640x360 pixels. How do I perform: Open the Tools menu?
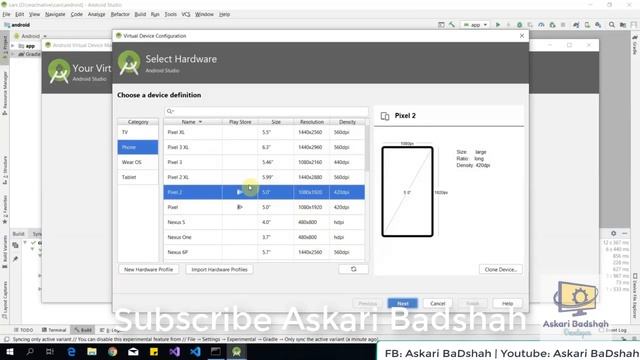tap(171, 14)
